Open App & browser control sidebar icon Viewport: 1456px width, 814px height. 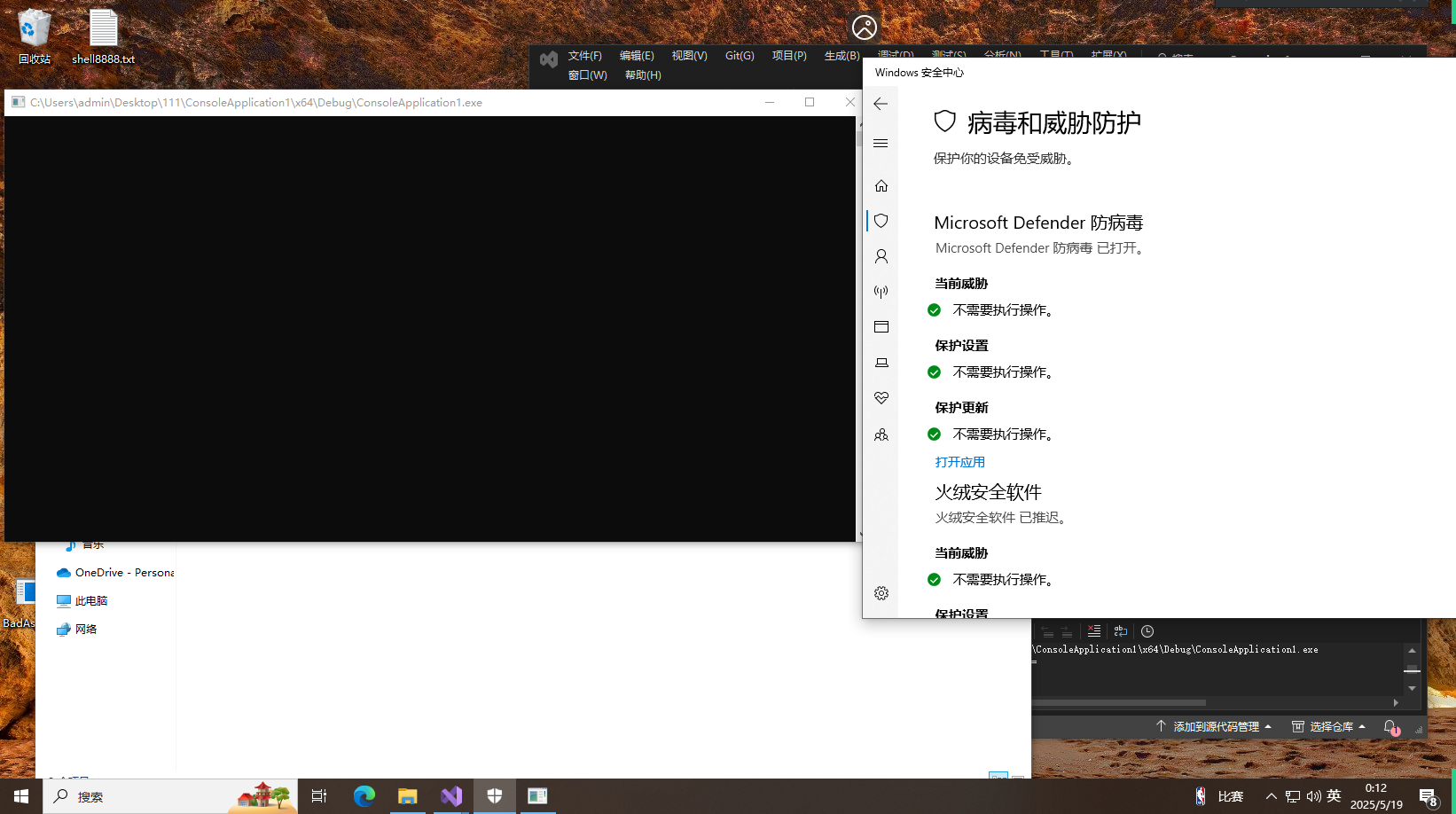pyautogui.click(x=881, y=327)
